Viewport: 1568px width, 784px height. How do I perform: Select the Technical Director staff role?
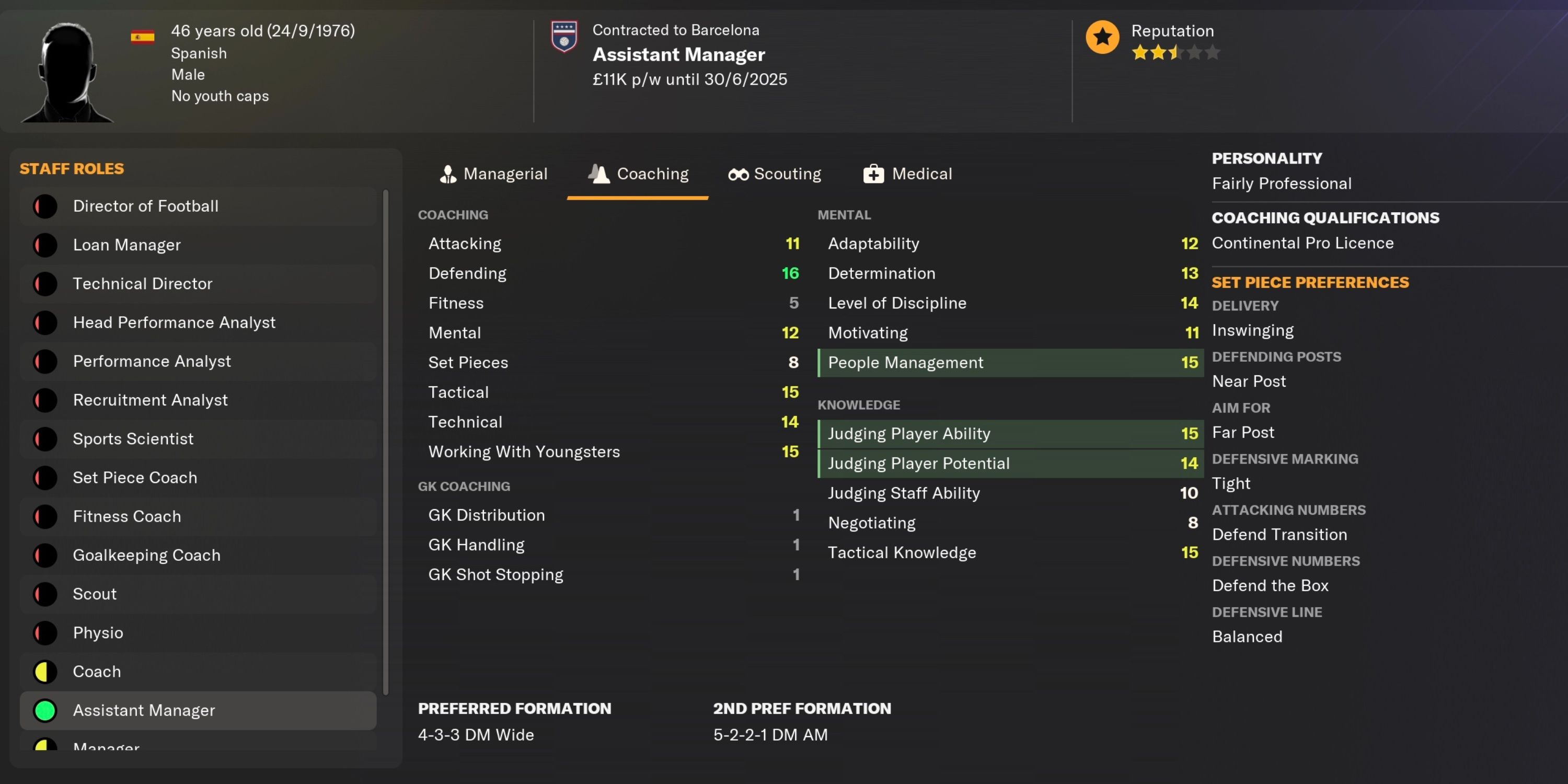(x=143, y=284)
